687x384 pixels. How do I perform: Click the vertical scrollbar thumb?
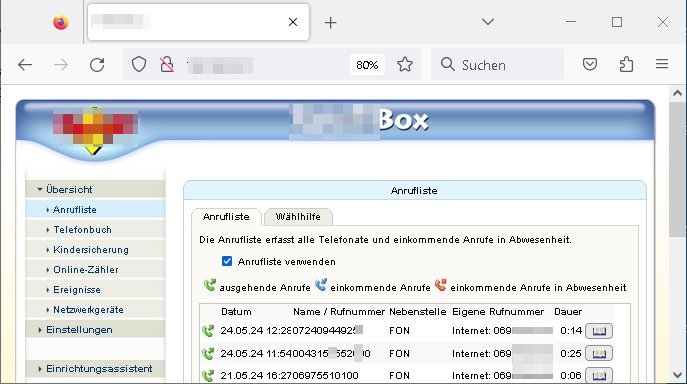(x=677, y=171)
